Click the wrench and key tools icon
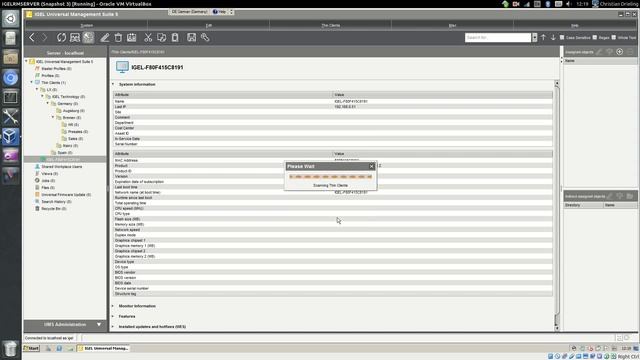Image resolution: width=640 pixels, height=360 pixels. tap(205, 38)
